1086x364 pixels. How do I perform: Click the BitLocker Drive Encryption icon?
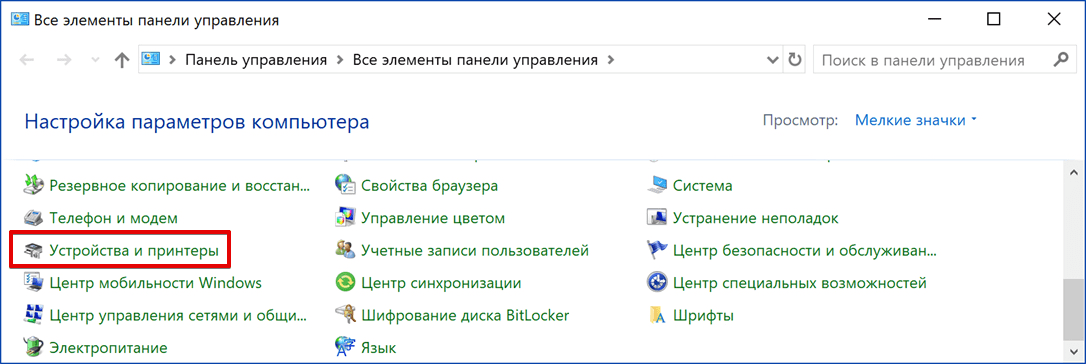click(345, 315)
